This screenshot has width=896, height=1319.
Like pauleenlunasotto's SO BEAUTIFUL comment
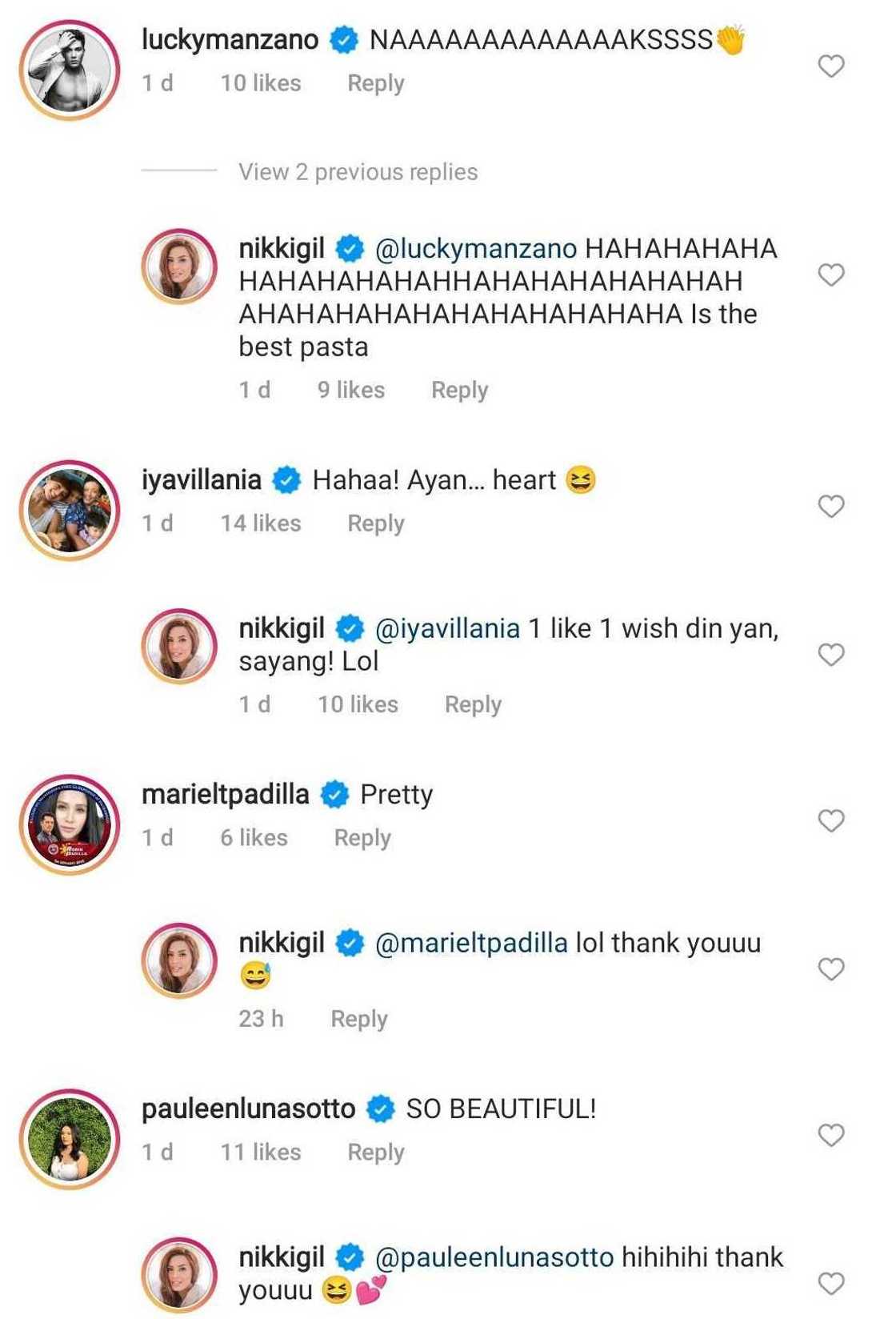click(831, 1136)
